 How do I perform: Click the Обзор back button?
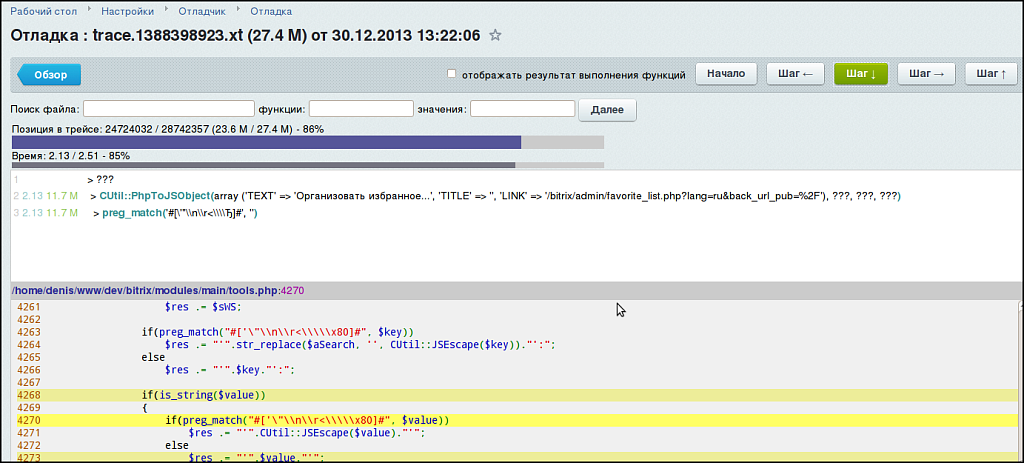coord(50,74)
